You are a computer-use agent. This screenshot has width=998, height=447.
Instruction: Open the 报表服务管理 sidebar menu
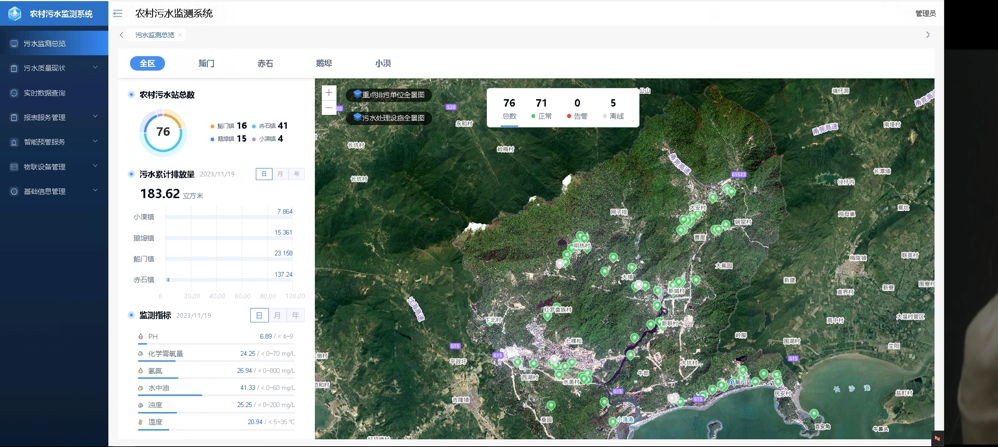click(54, 117)
